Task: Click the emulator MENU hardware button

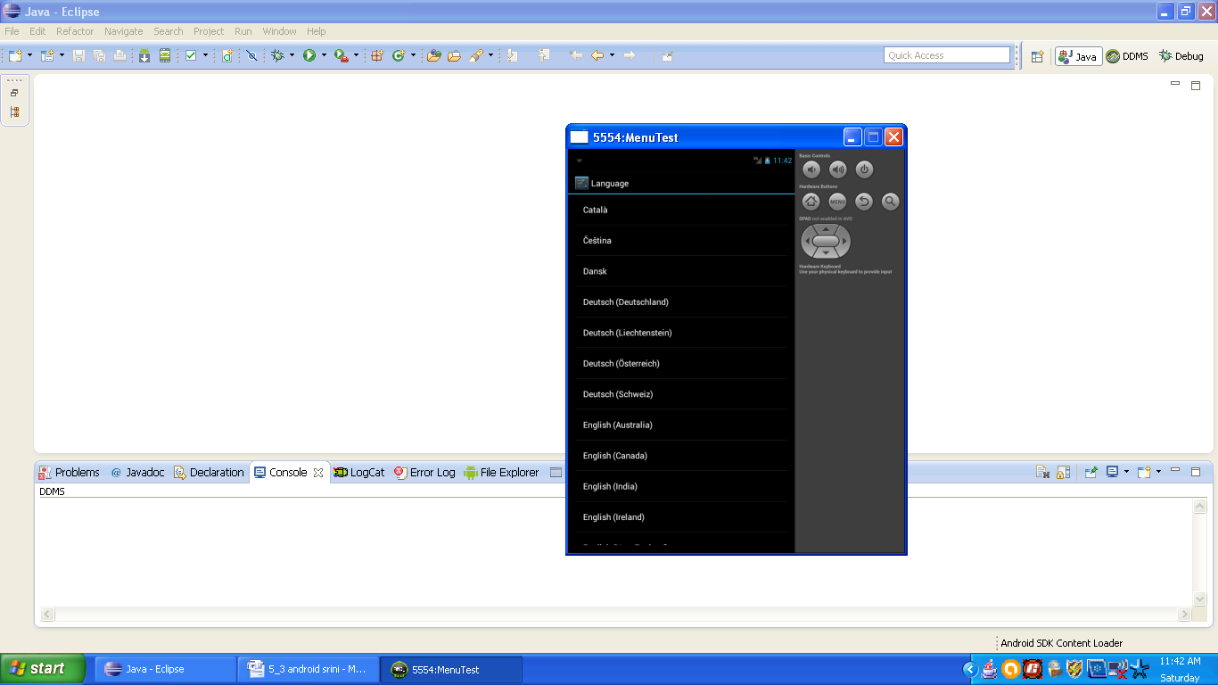Action: (838, 202)
